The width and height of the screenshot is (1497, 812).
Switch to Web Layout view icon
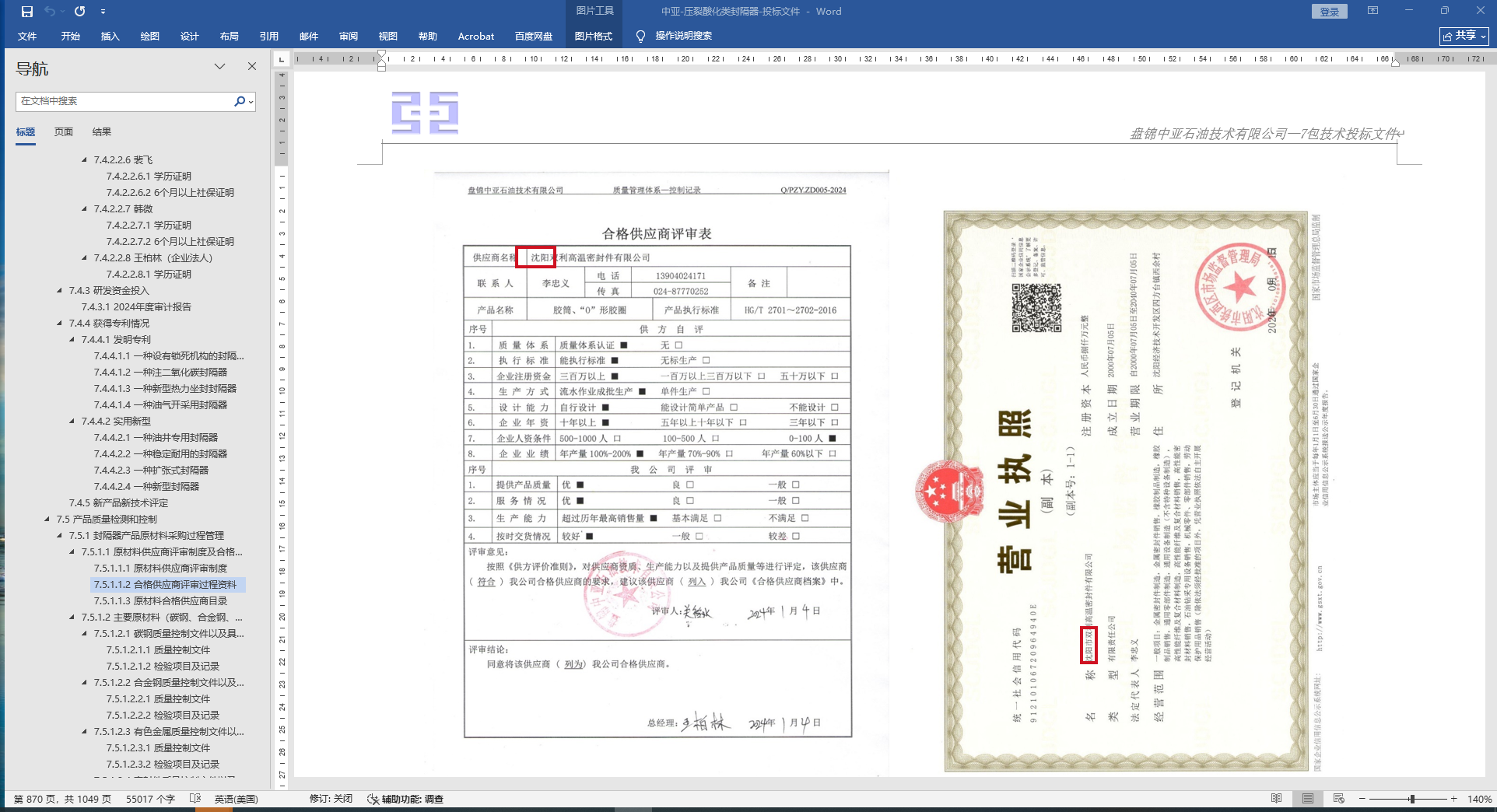coord(1338,799)
